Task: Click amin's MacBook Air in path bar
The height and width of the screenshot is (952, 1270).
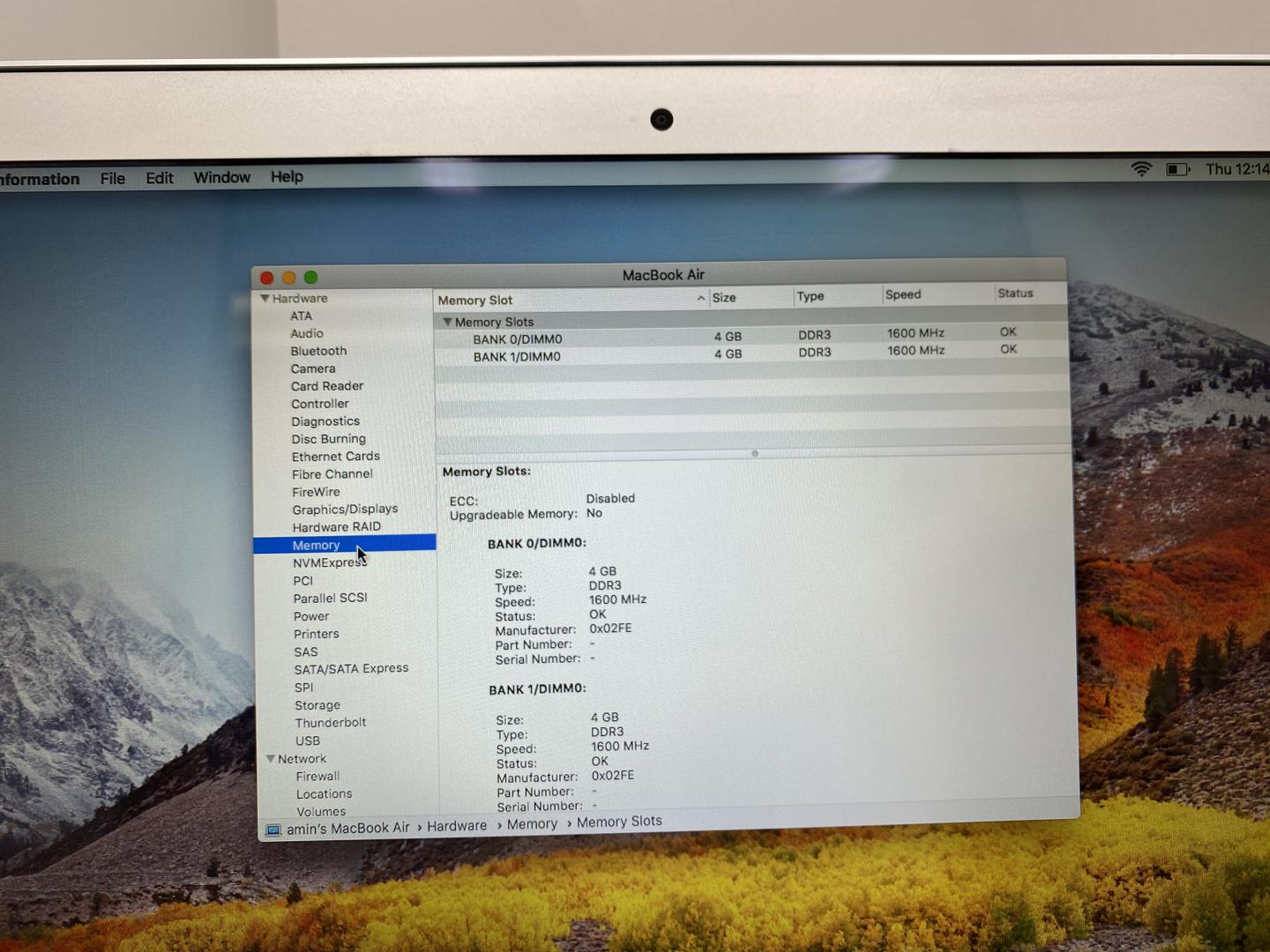Action: (348, 828)
